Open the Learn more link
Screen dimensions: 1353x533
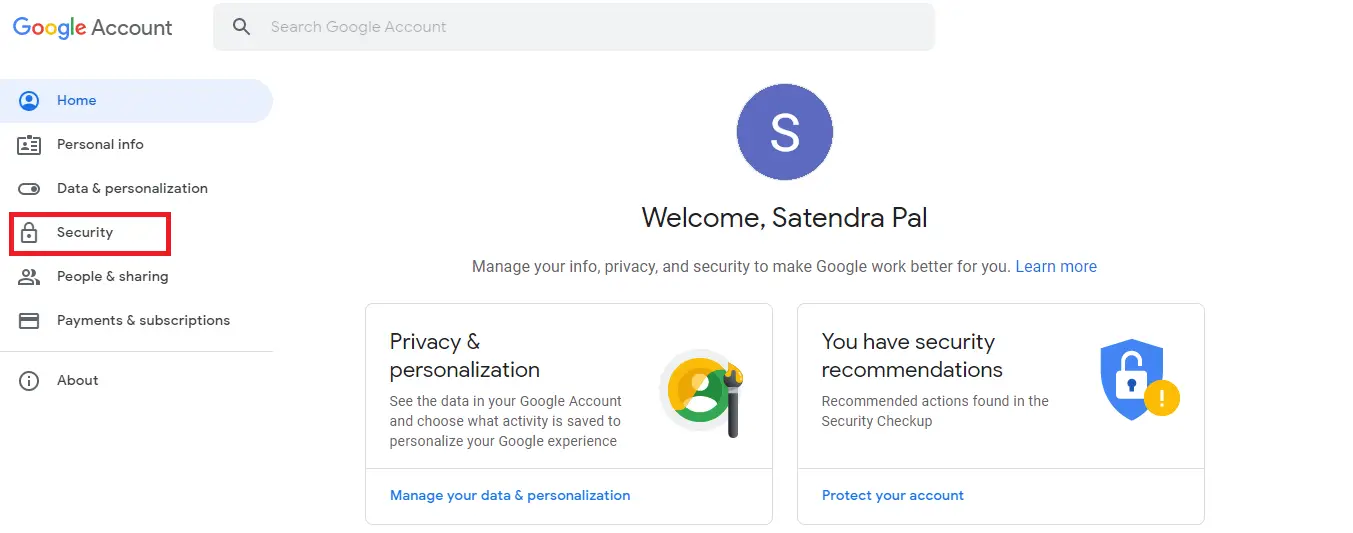click(1056, 267)
